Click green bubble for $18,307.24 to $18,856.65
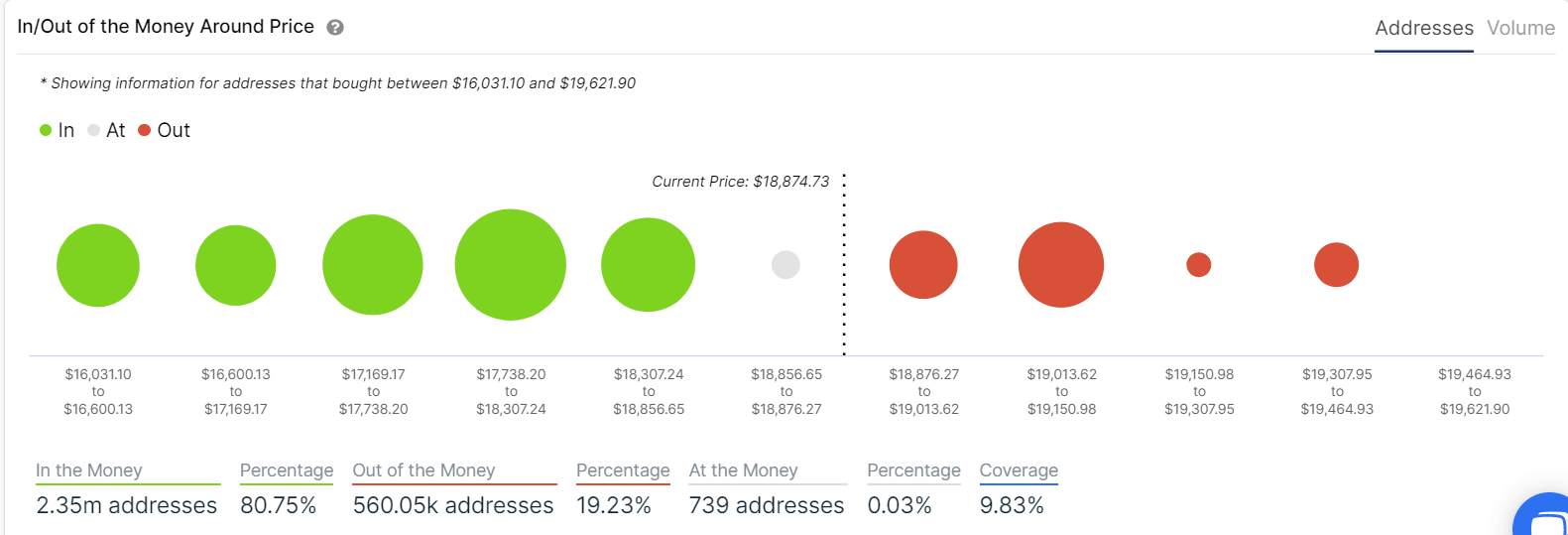 click(x=649, y=265)
